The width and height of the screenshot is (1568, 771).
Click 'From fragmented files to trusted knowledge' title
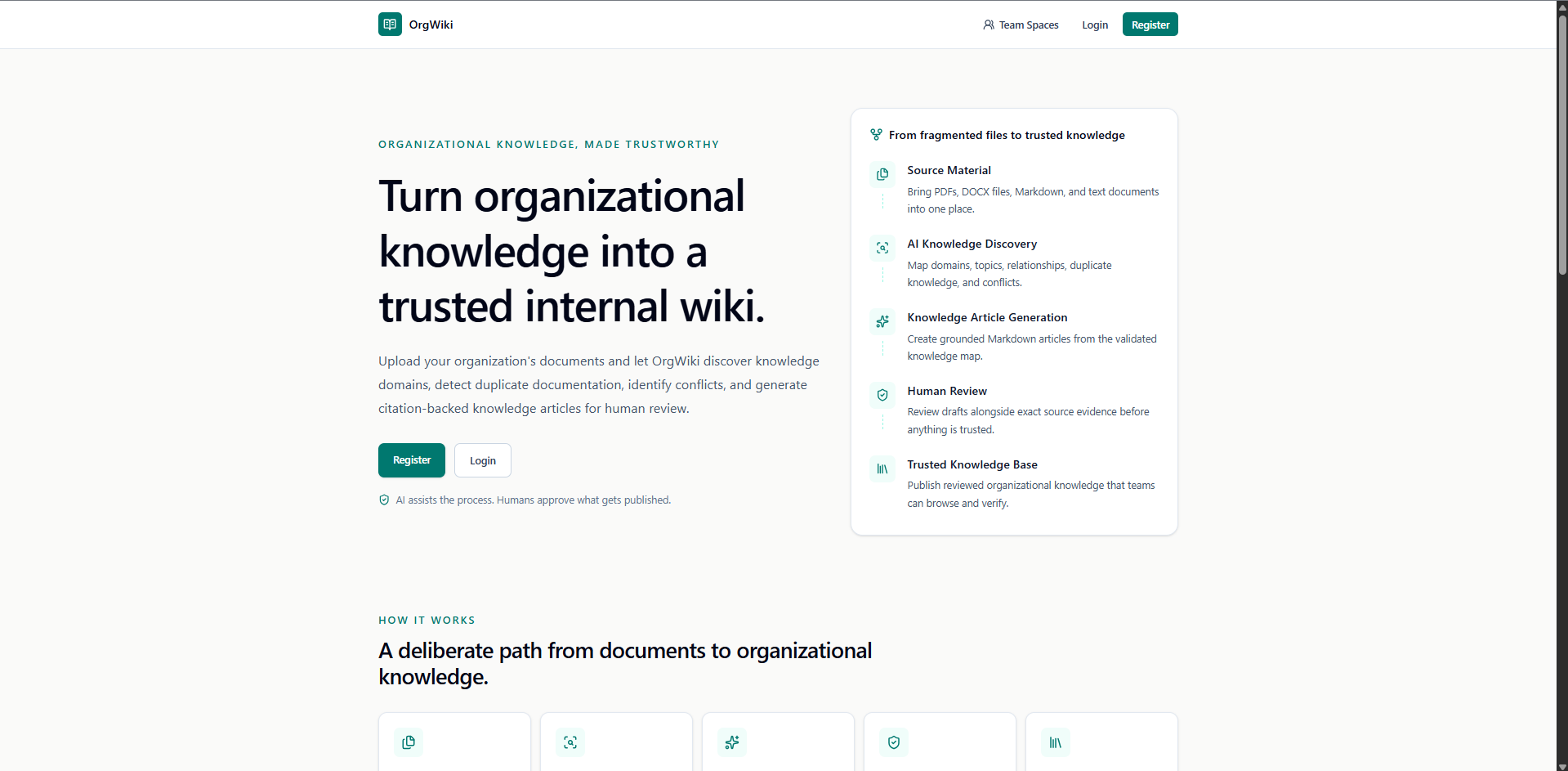coord(1007,135)
